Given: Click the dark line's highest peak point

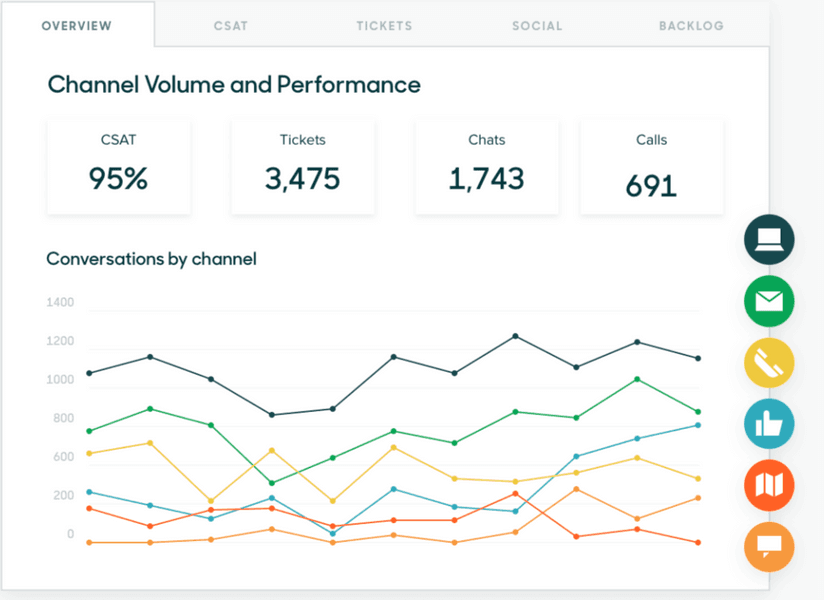Looking at the screenshot, I should click(517, 336).
